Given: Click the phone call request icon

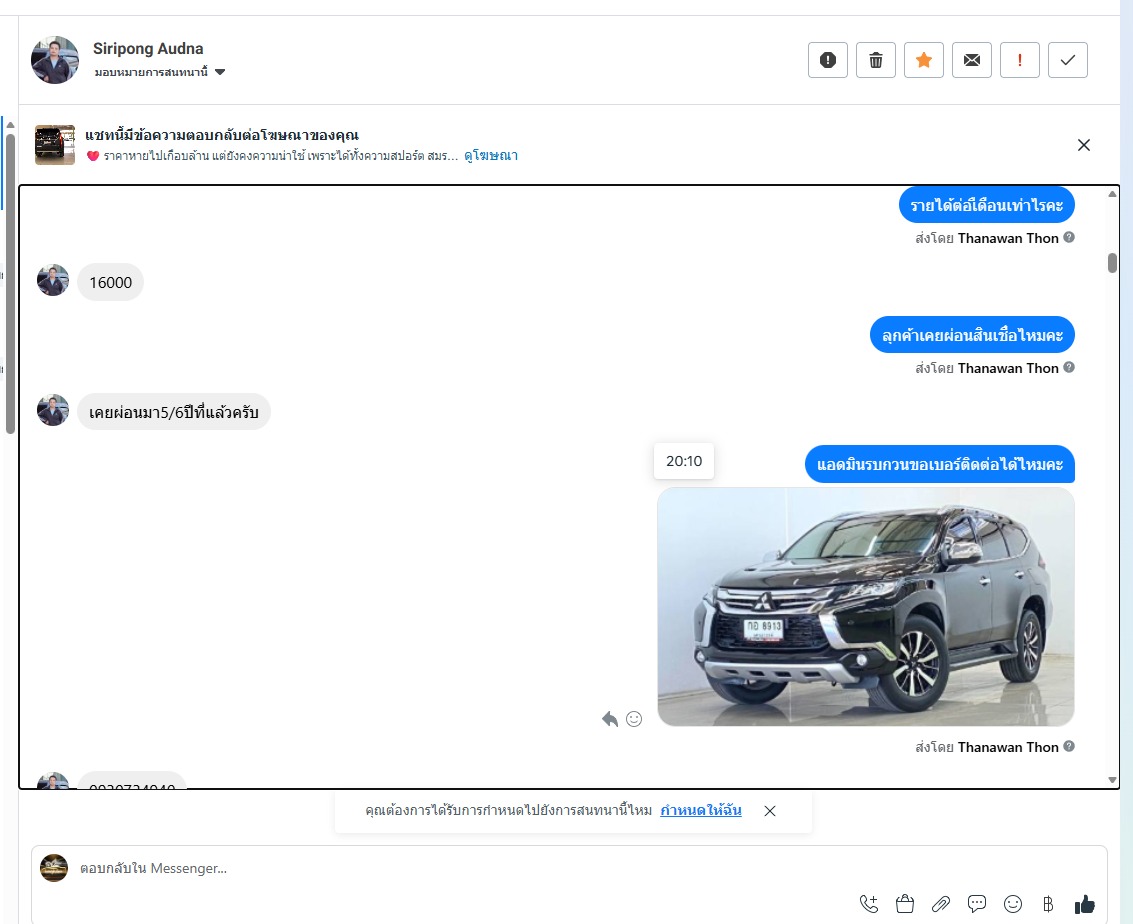Looking at the screenshot, I should point(869,904).
